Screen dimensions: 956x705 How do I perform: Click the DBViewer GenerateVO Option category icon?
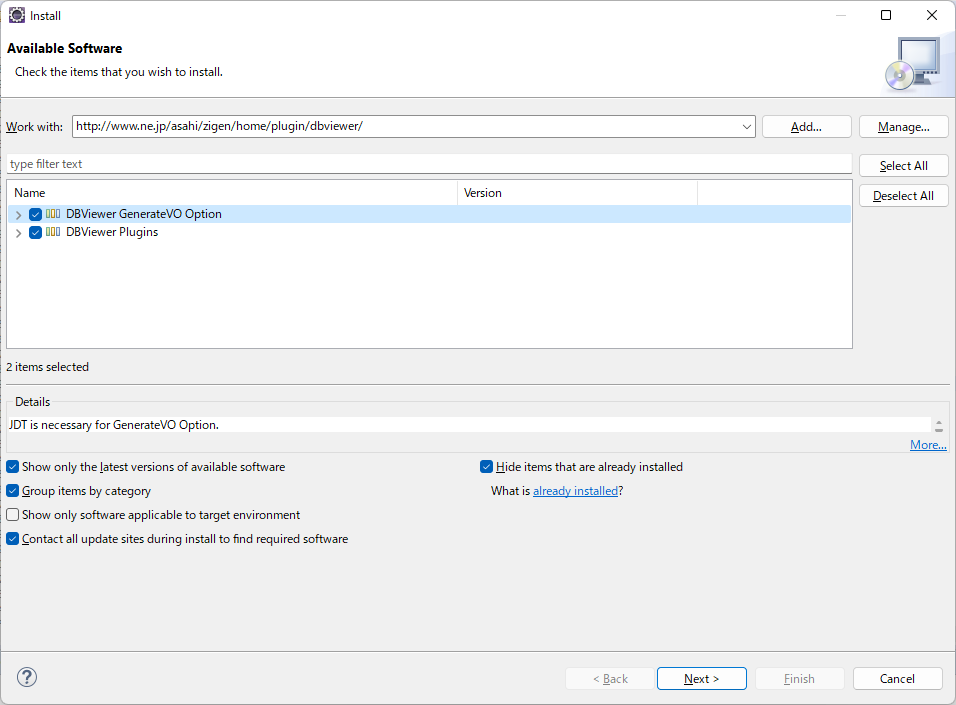tap(53, 214)
